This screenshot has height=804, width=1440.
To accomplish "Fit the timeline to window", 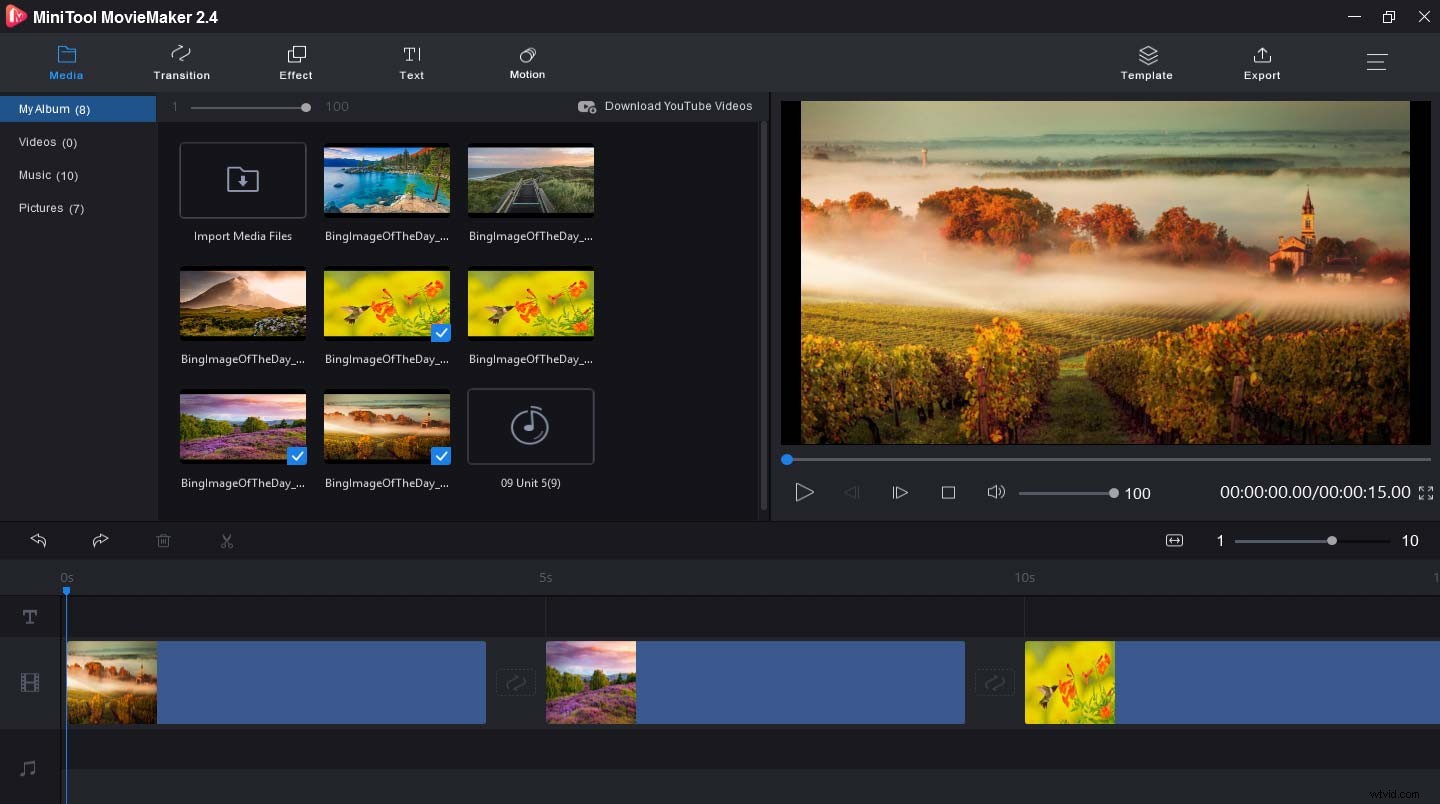I will (1173, 540).
